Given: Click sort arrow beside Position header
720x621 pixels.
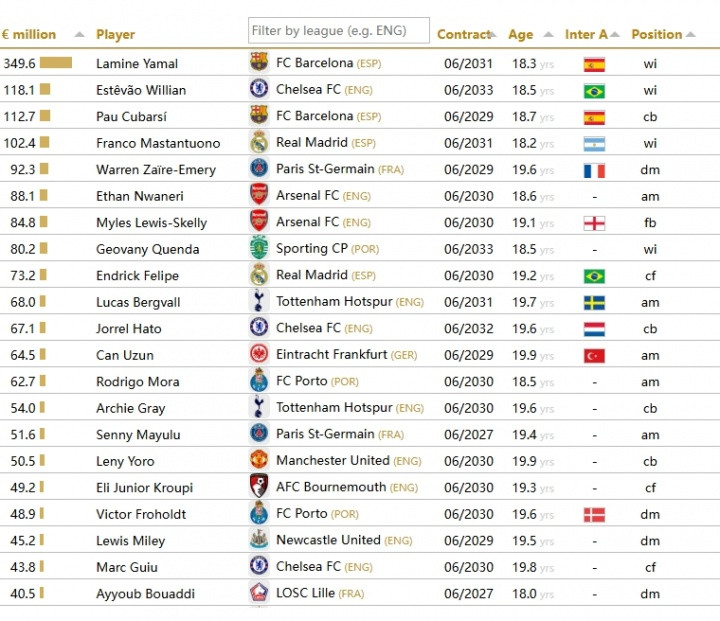Looking at the screenshot, I should click(x=690, y=35).
